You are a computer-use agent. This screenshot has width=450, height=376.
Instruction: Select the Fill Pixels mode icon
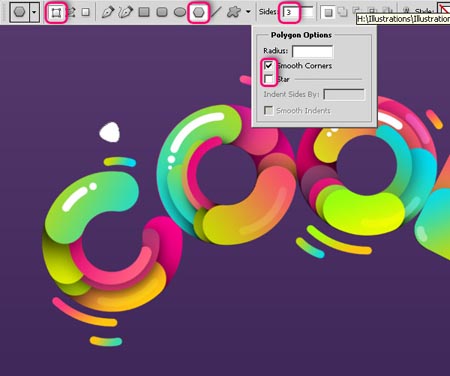(x=86, y=13)
